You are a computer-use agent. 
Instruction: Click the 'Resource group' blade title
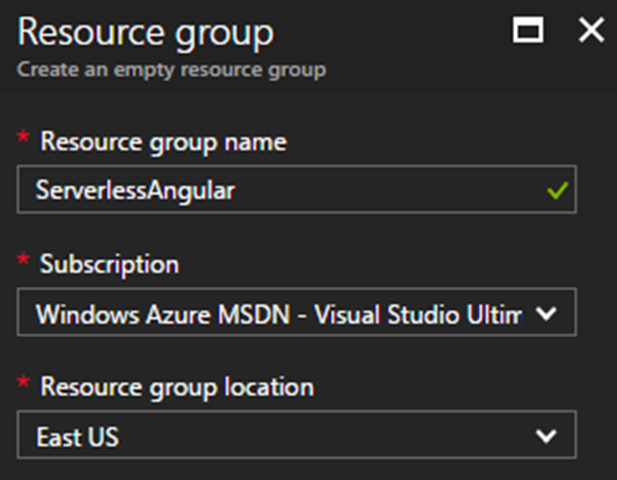coord(146,33)
